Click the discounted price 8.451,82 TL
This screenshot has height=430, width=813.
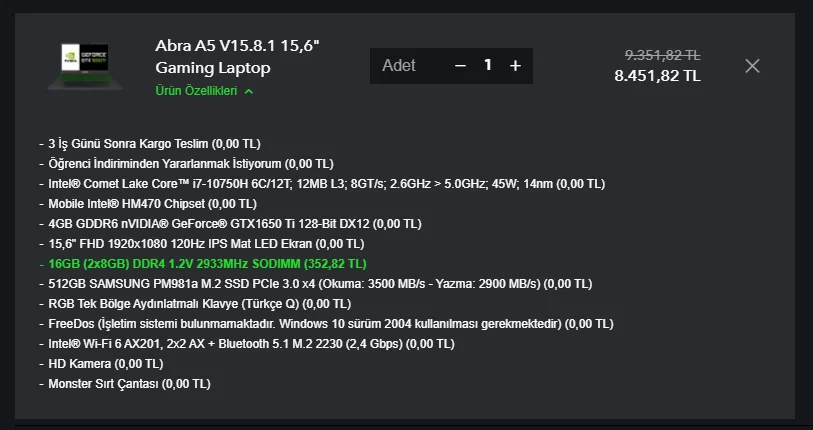657,75
